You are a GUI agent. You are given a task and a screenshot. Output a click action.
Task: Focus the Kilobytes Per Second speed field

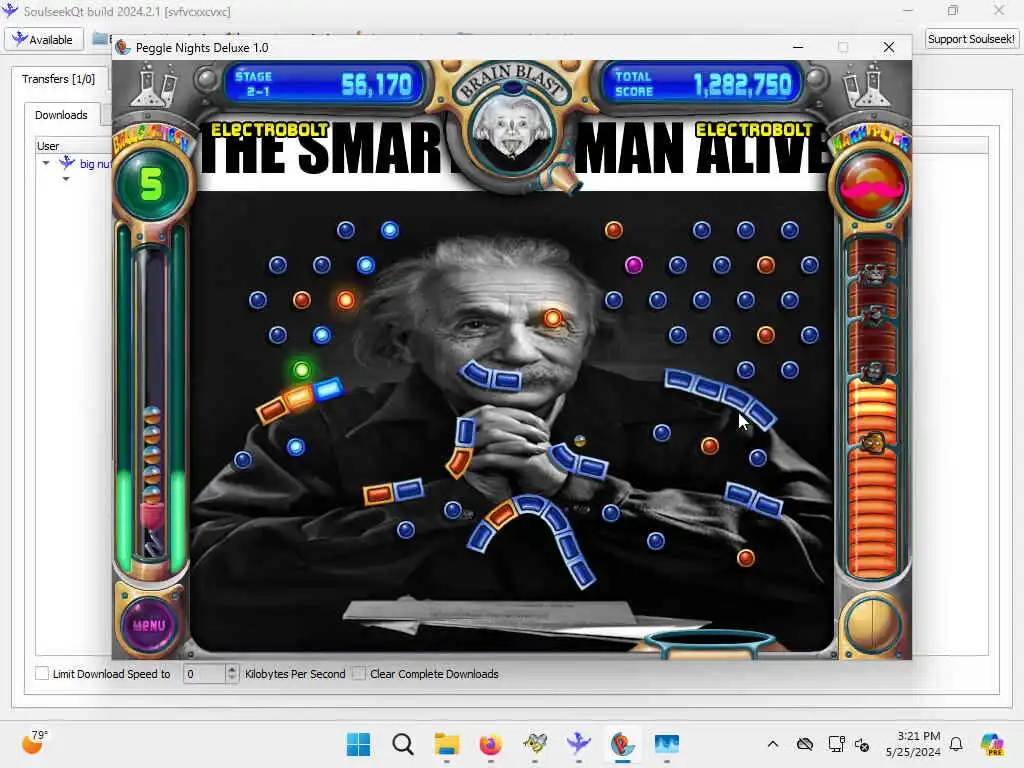pyautogui.click(x=204, y=673)
